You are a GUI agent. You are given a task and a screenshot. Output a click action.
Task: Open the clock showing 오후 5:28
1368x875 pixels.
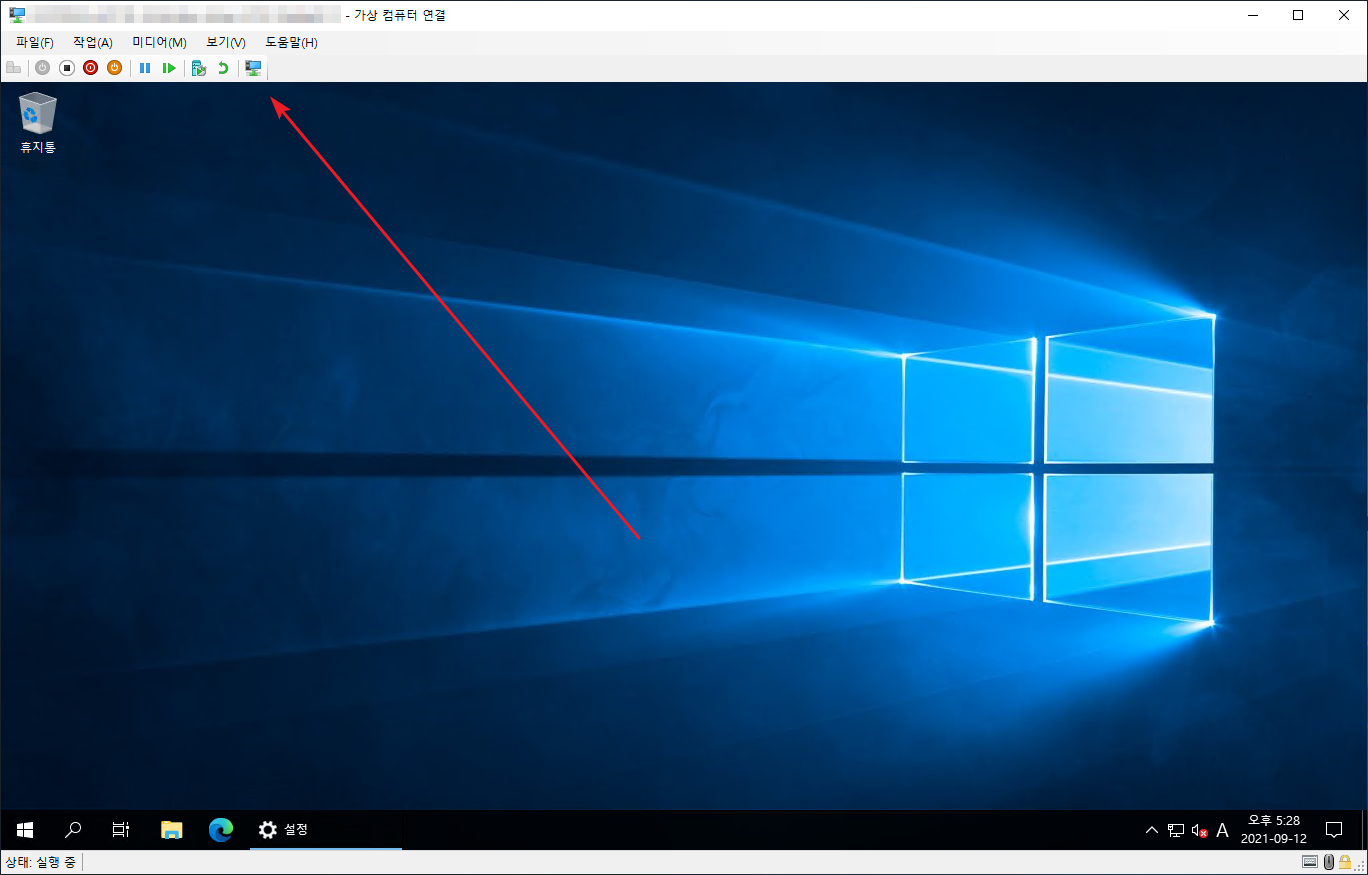(1273, 830)
